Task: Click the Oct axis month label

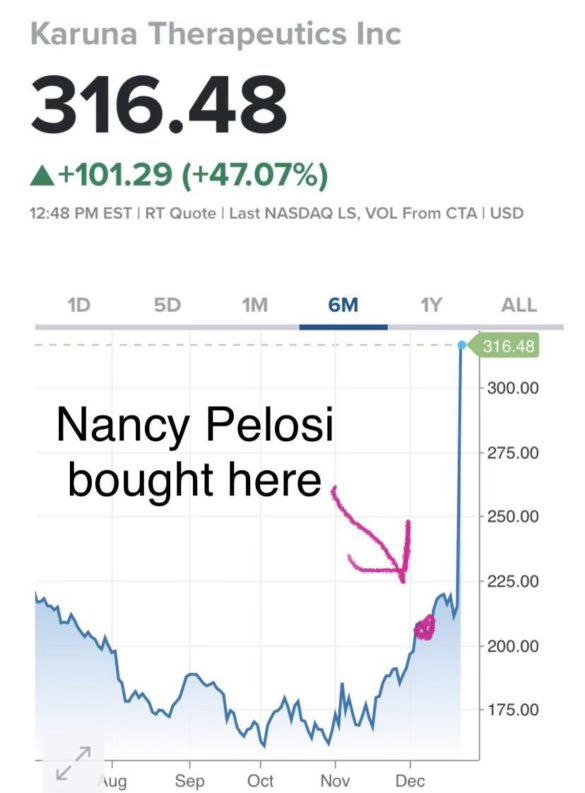Action: click(x=260, y=780)
